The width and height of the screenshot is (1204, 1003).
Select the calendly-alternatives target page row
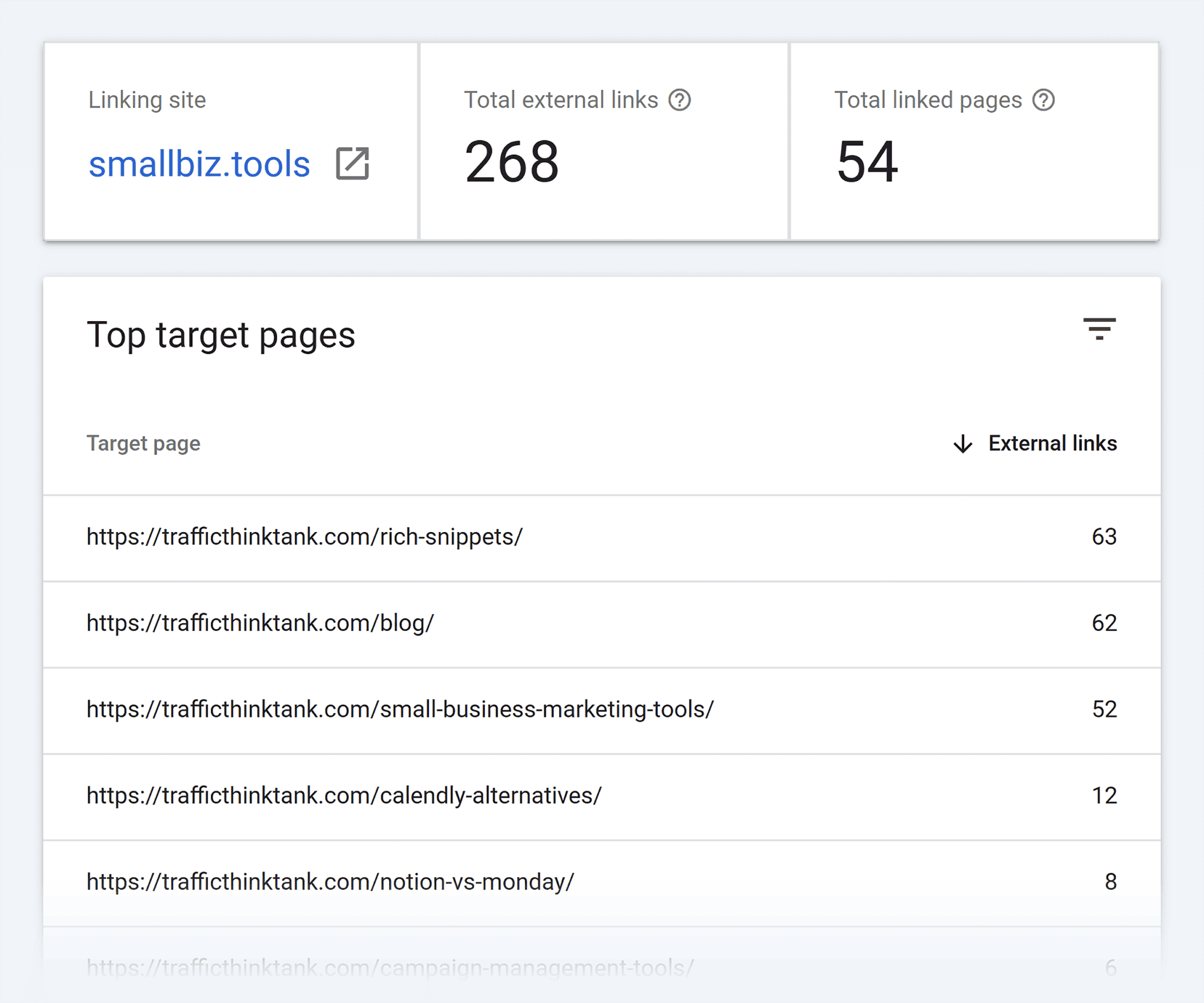(x=344, y=795)
